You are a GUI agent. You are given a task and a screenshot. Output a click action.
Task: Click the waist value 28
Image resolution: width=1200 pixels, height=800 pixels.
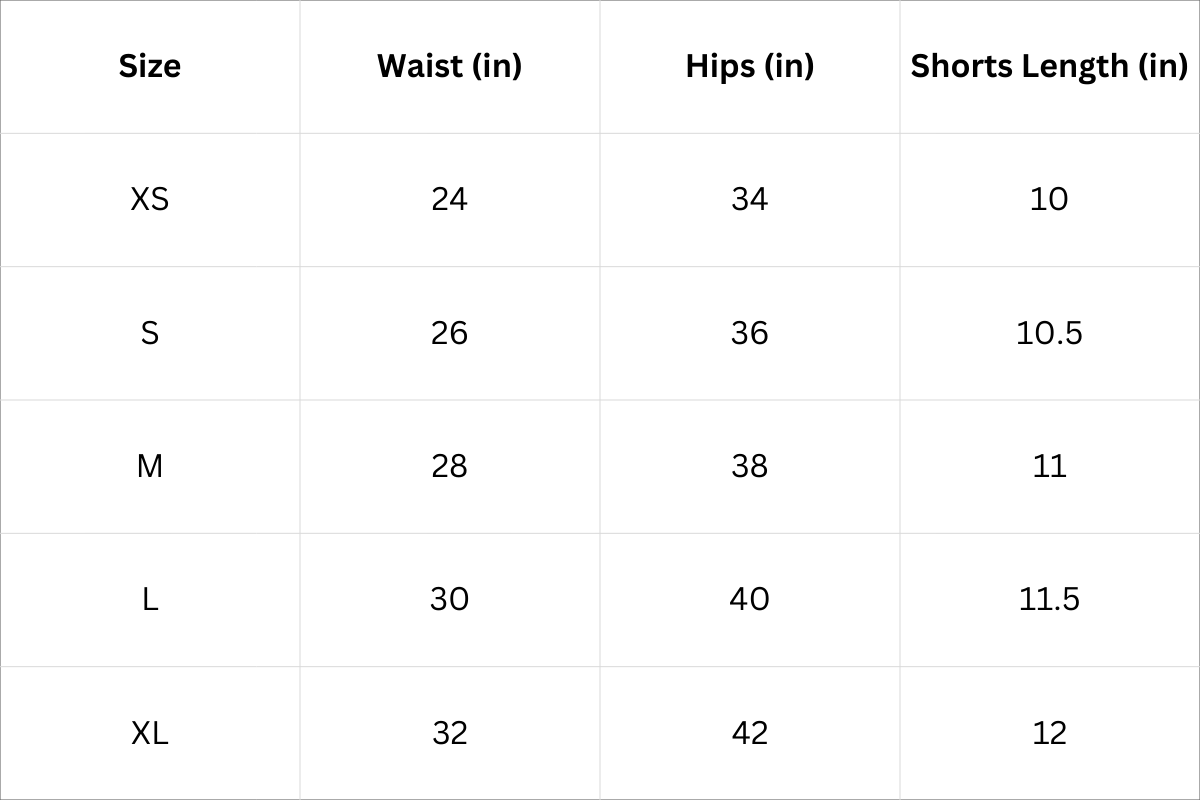449,466
